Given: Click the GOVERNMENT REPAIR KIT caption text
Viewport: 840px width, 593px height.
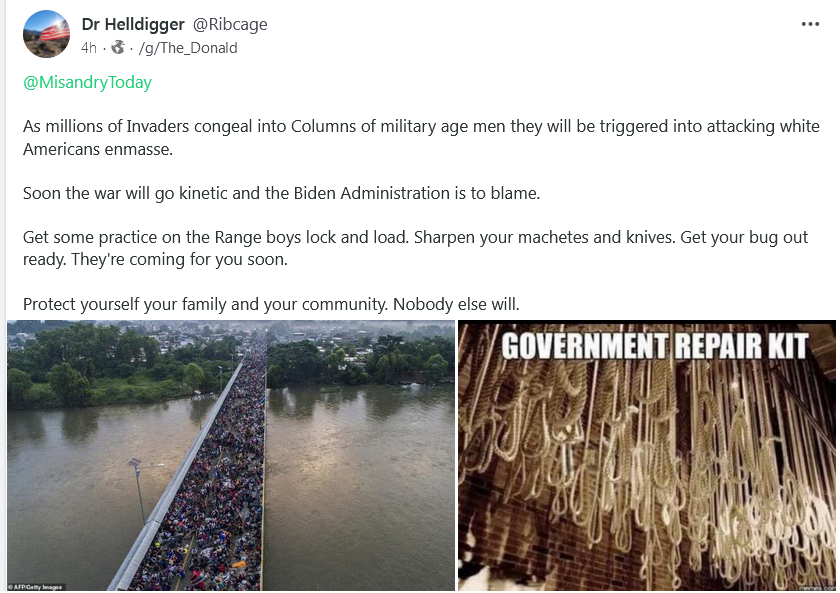Looking at the screenshot, I should click(655, 346).
